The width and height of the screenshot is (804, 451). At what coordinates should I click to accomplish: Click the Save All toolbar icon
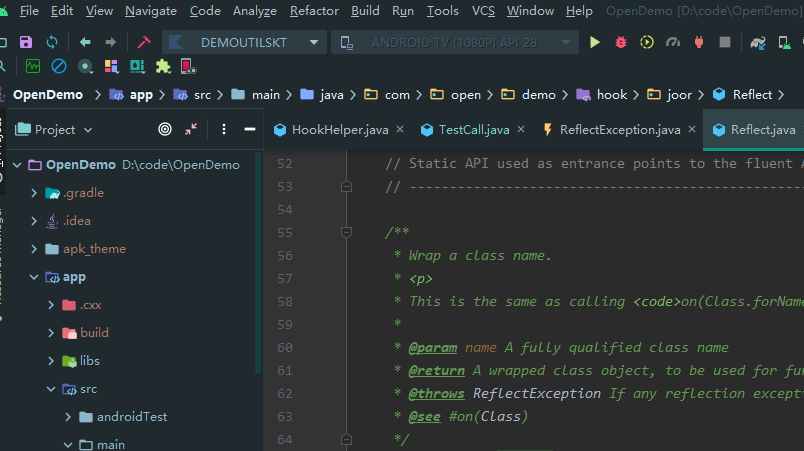[26, 42]
